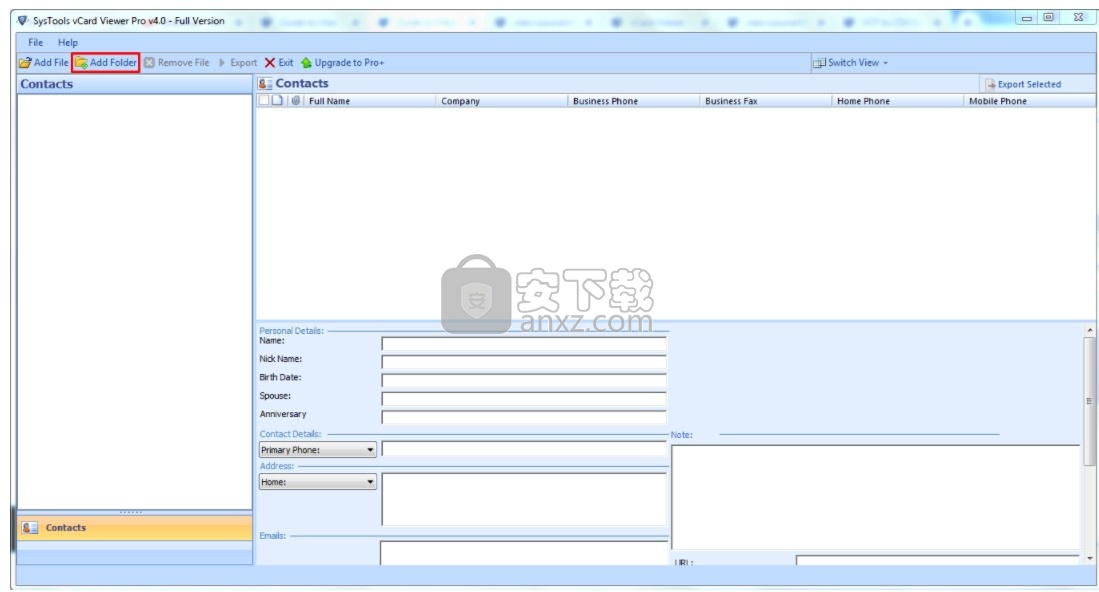Sort by Full Name column header
This screenshot has width=1099, height=592.
pos(369,101)
